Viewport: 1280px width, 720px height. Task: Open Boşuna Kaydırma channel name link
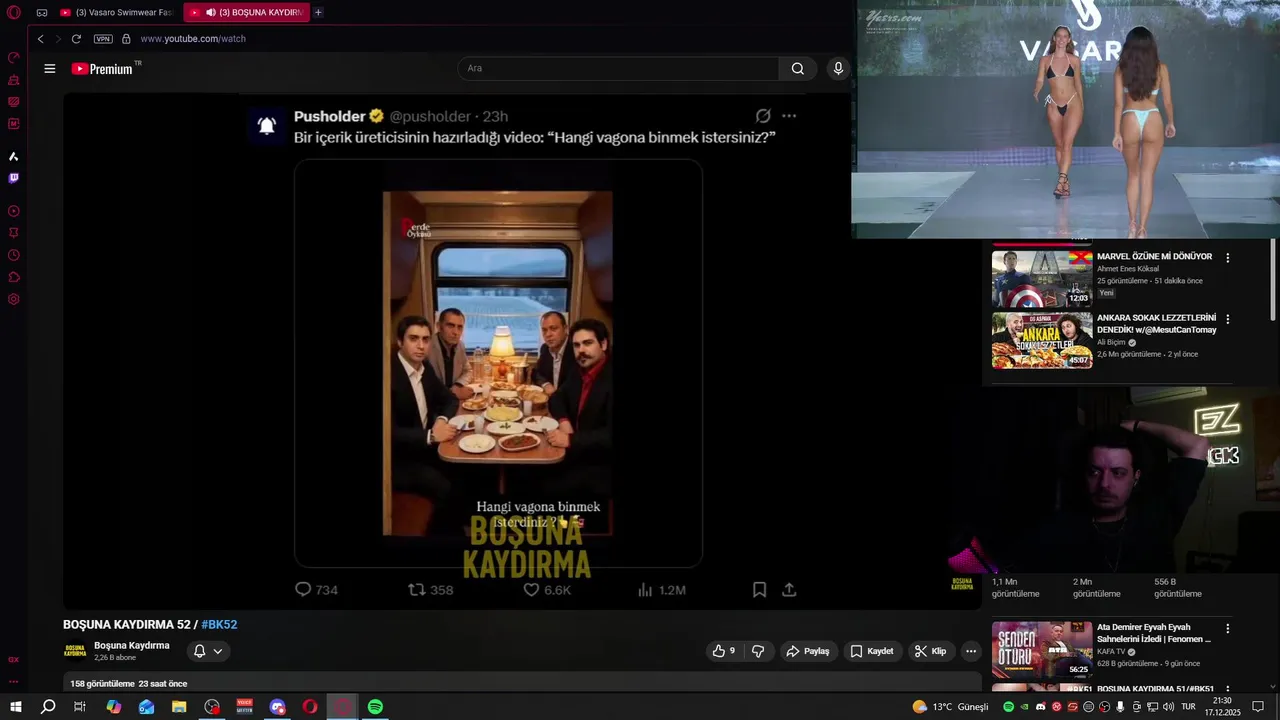click(132, 646)
